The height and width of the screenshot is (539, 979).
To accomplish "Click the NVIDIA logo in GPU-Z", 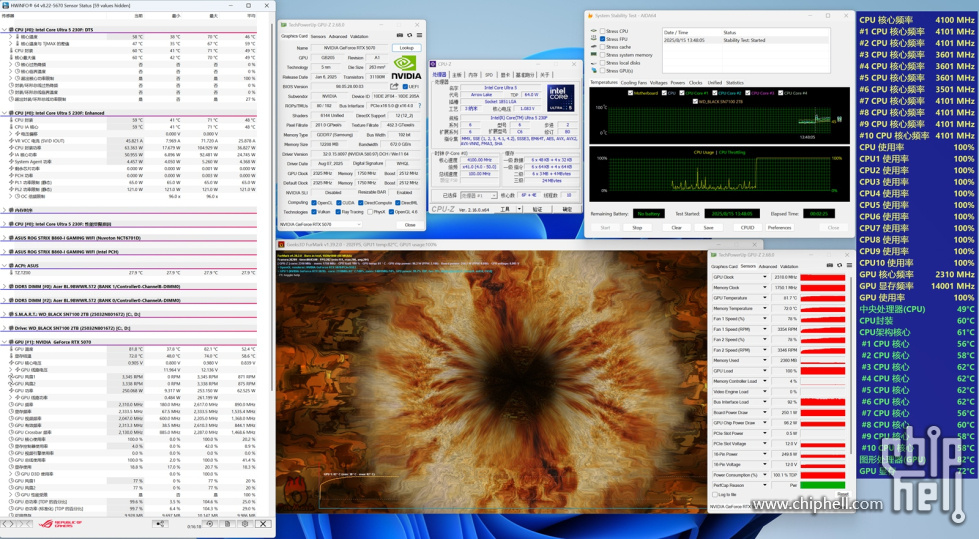I will [406, 67].
